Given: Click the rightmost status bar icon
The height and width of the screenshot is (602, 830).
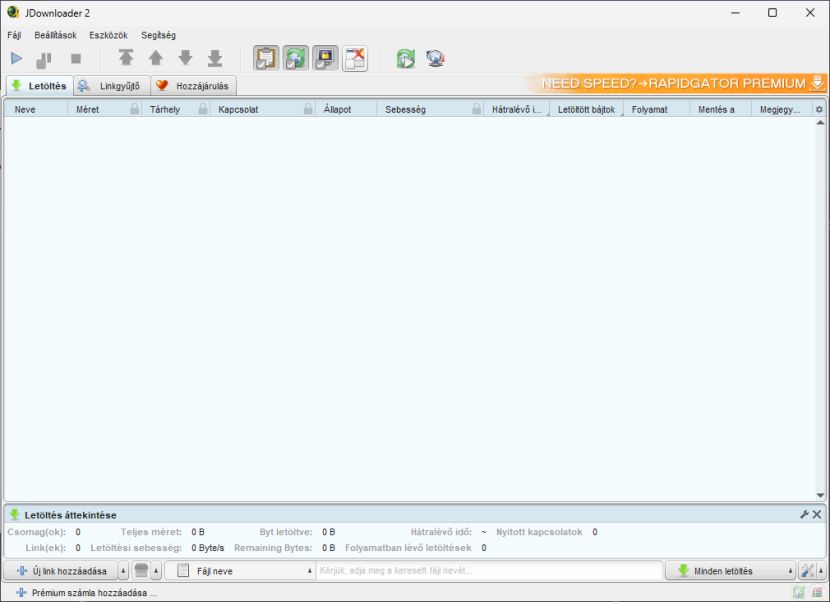Looking at the screenshot, I should point(817,593).
